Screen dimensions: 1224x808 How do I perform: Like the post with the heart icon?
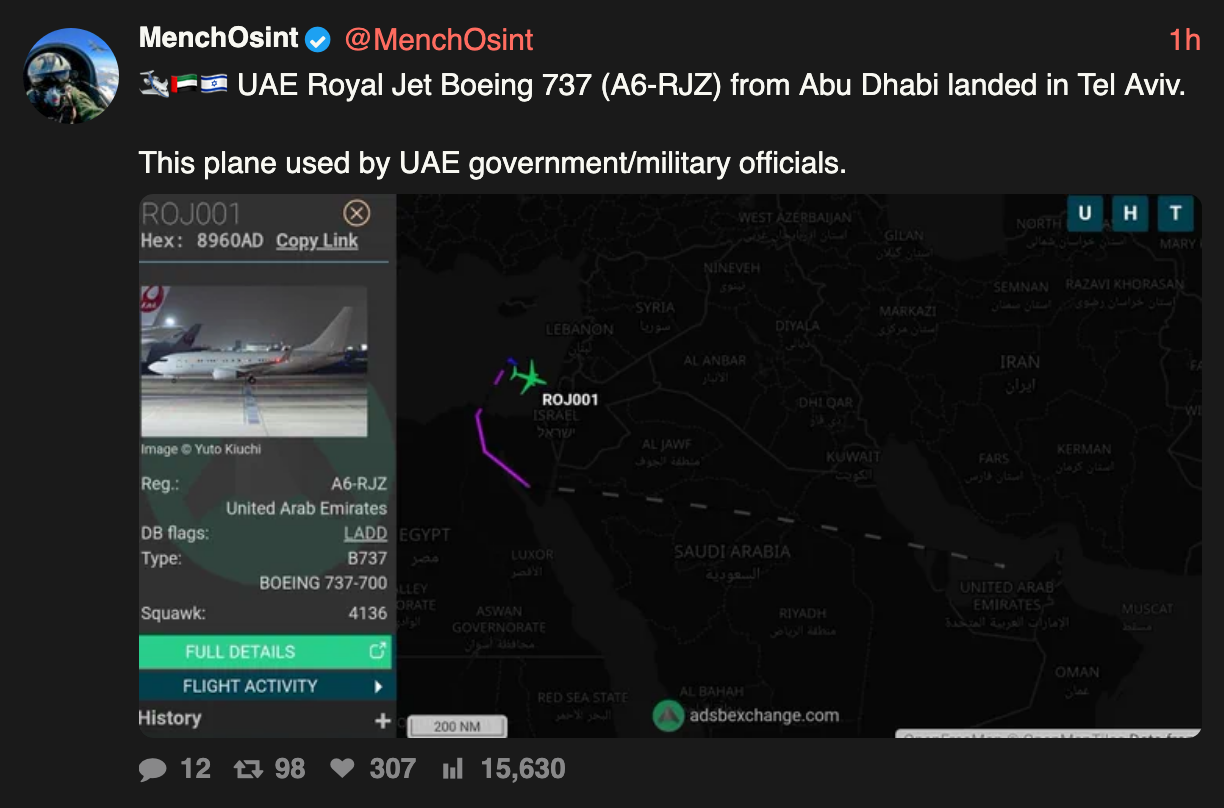pyautogui.click(x=342, y=769)
